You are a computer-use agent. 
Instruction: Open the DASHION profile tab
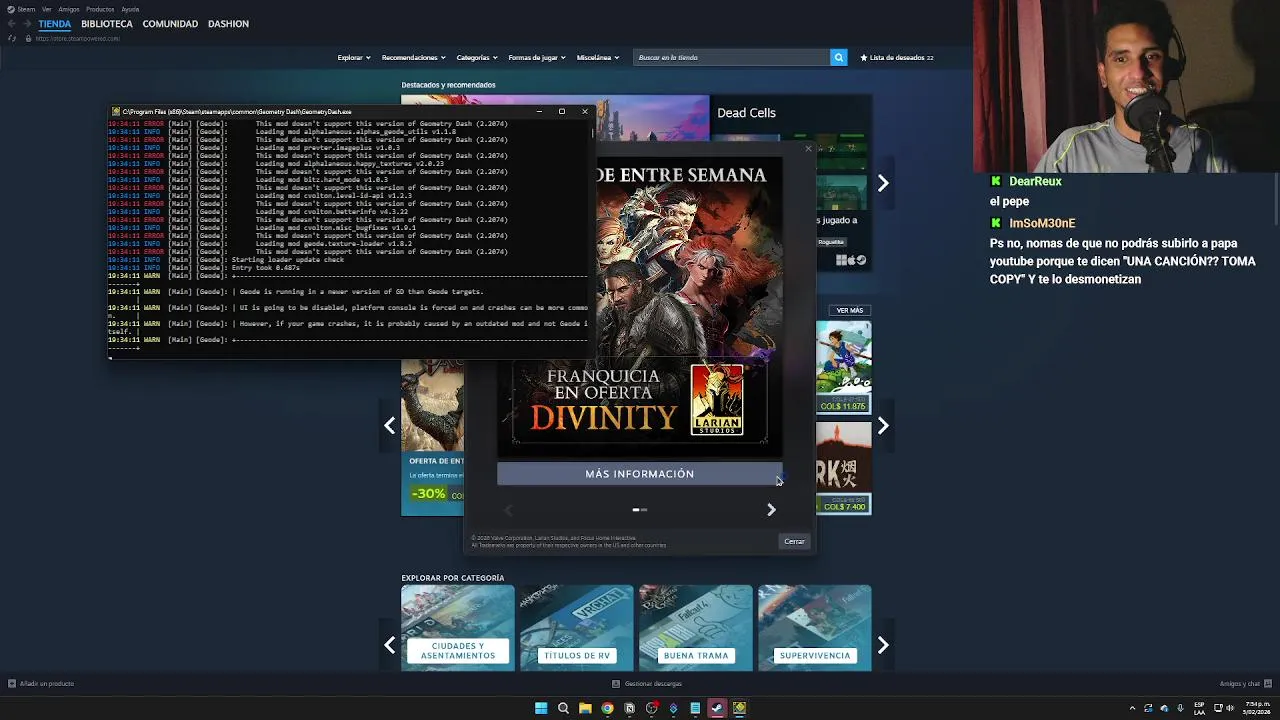click(228, 24)
